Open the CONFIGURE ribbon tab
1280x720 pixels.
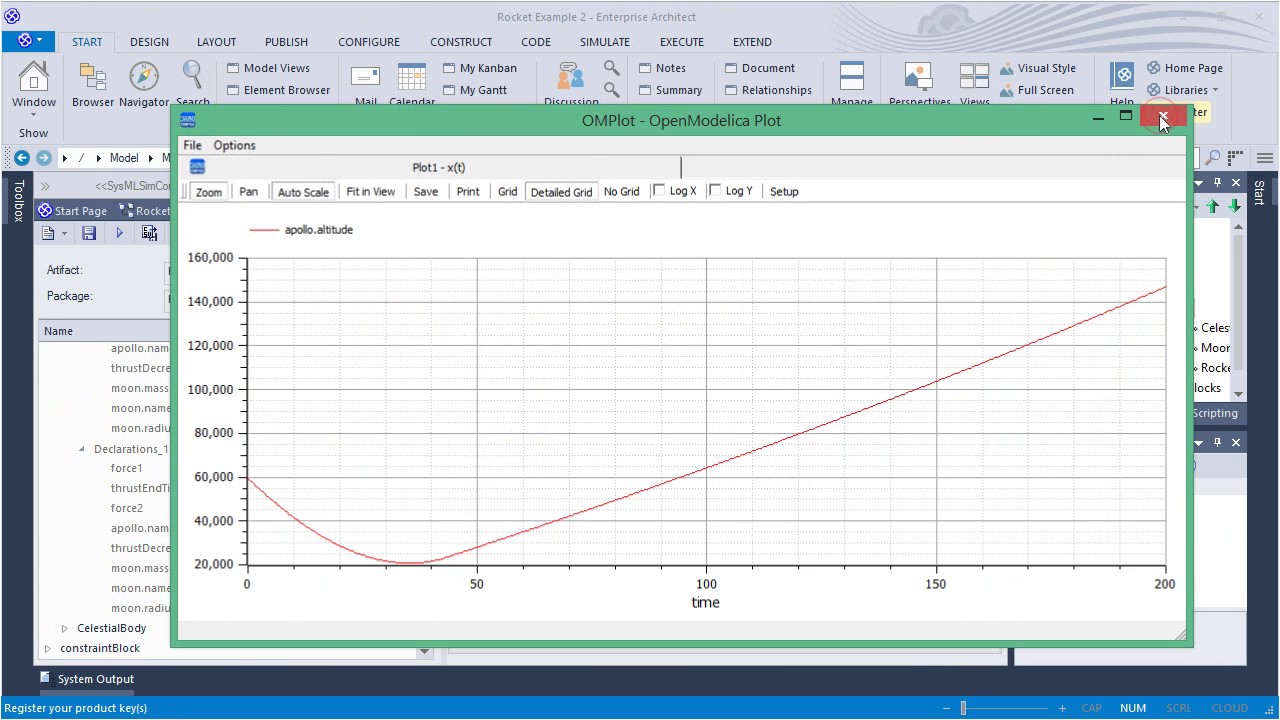click(369, 42)
